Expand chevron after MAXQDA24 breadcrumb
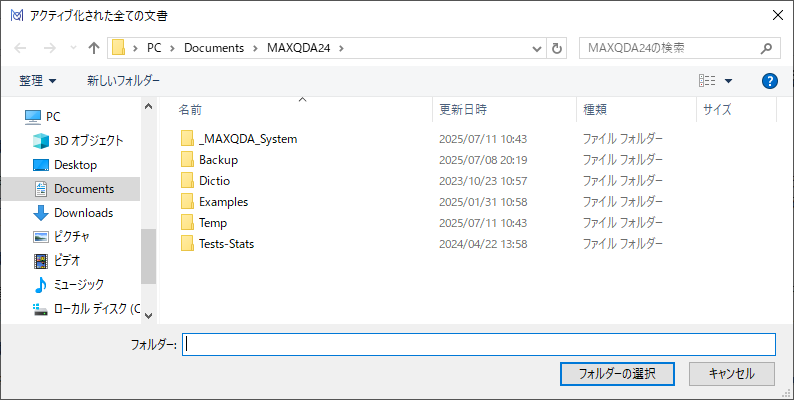The image size is (794, 400). pyautogui.click(x=341, y=48)
